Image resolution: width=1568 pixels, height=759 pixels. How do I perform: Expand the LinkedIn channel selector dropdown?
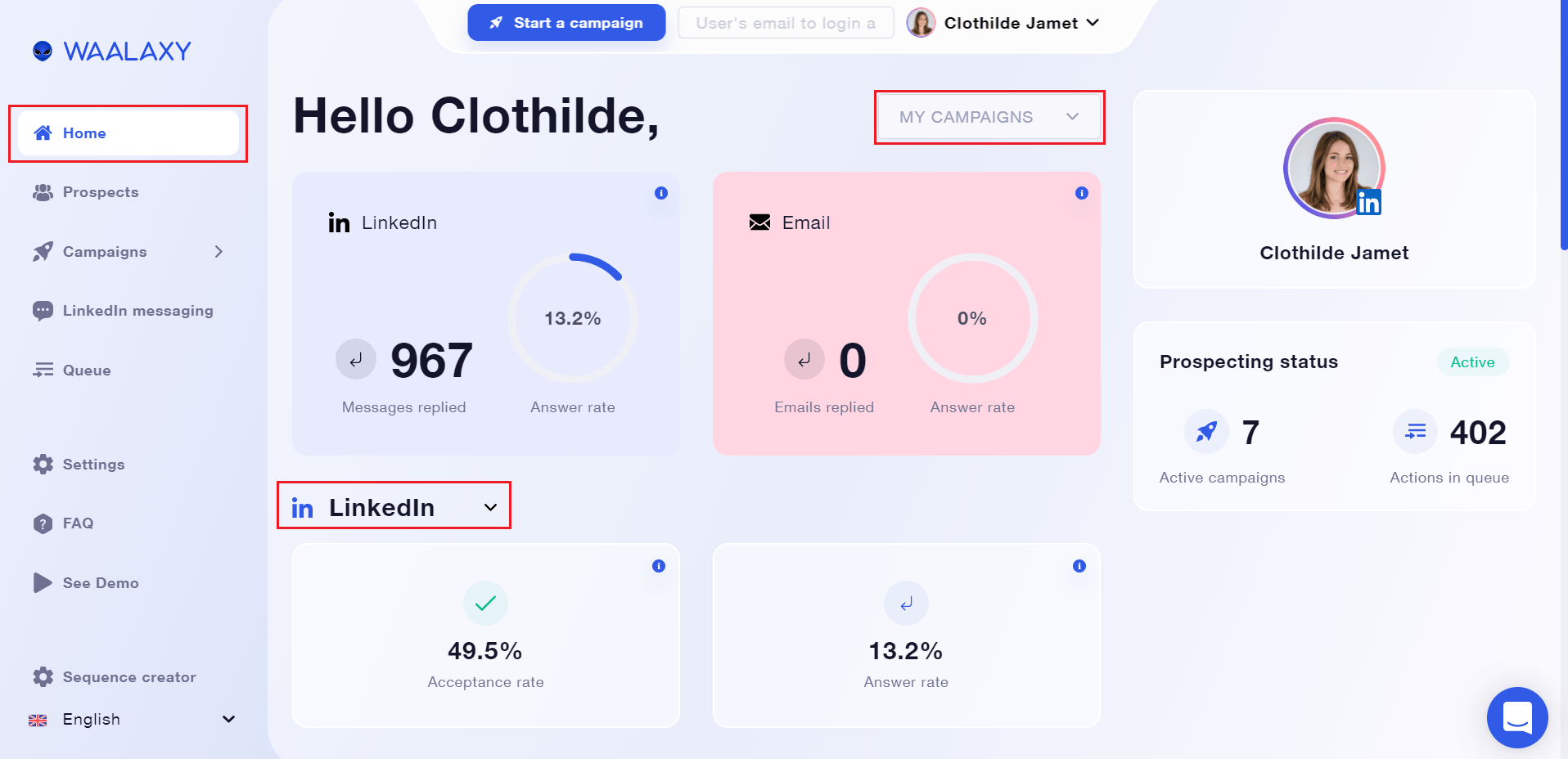[x=394, y=507]
